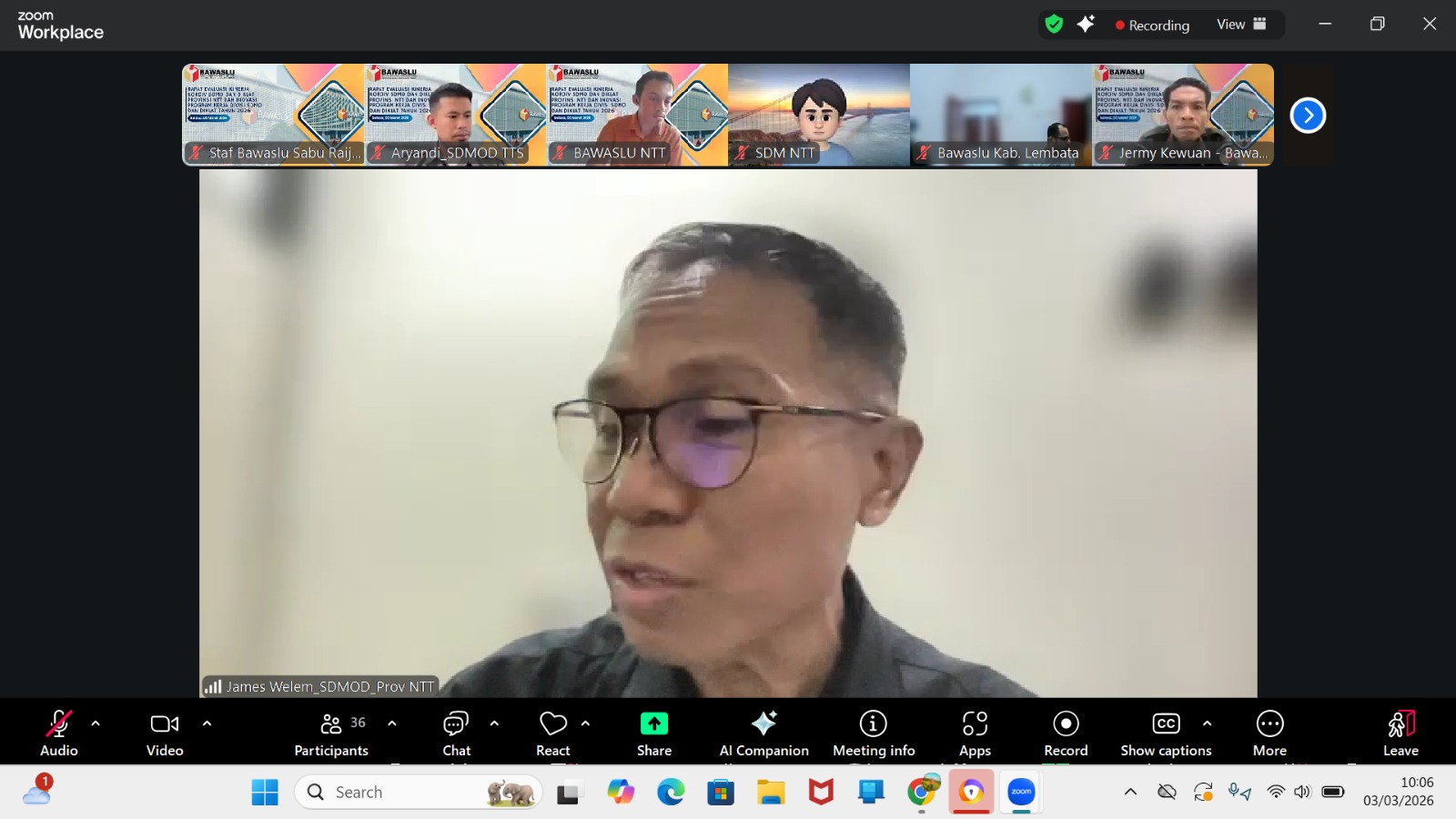Viewport: 1456px width, 819px height.
Task: Click the James Welem_SDMOD_Prov NTT name label
Action: 320,686
